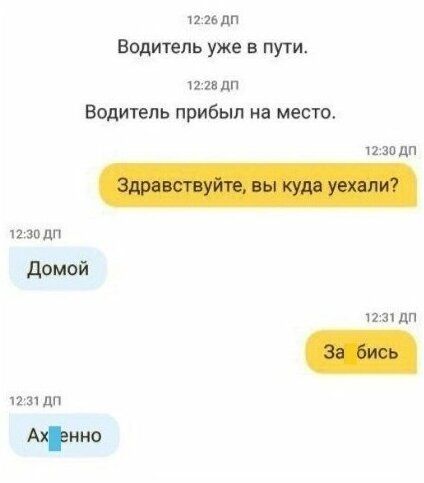The width and height of the screenshot is (424, 483).
Task: Tap the blue 'Домой' reply bubble
Action: [x=58, y=268]
